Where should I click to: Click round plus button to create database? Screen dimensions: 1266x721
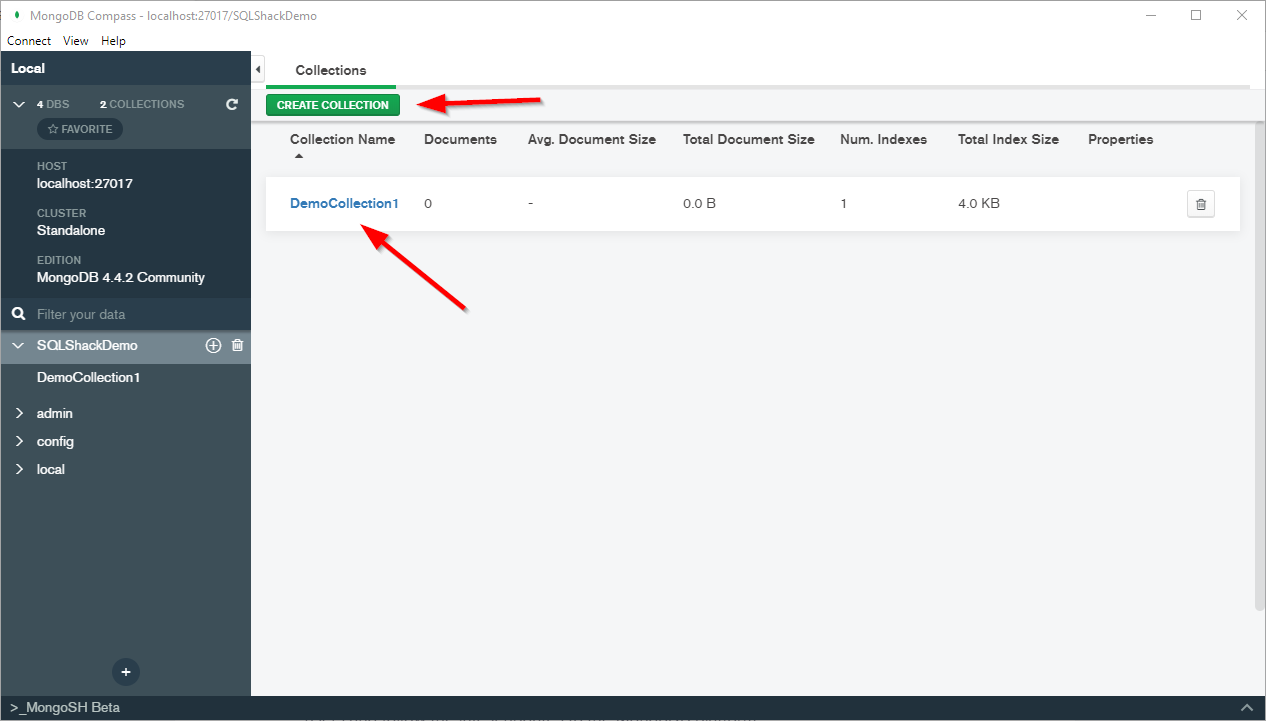126,672
